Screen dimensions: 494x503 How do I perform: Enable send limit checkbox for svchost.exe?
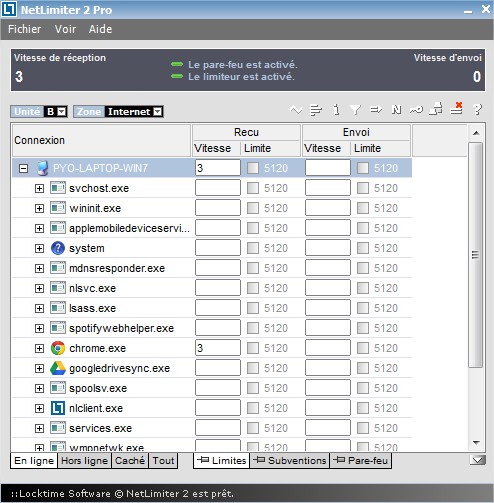tap(363, 188)
